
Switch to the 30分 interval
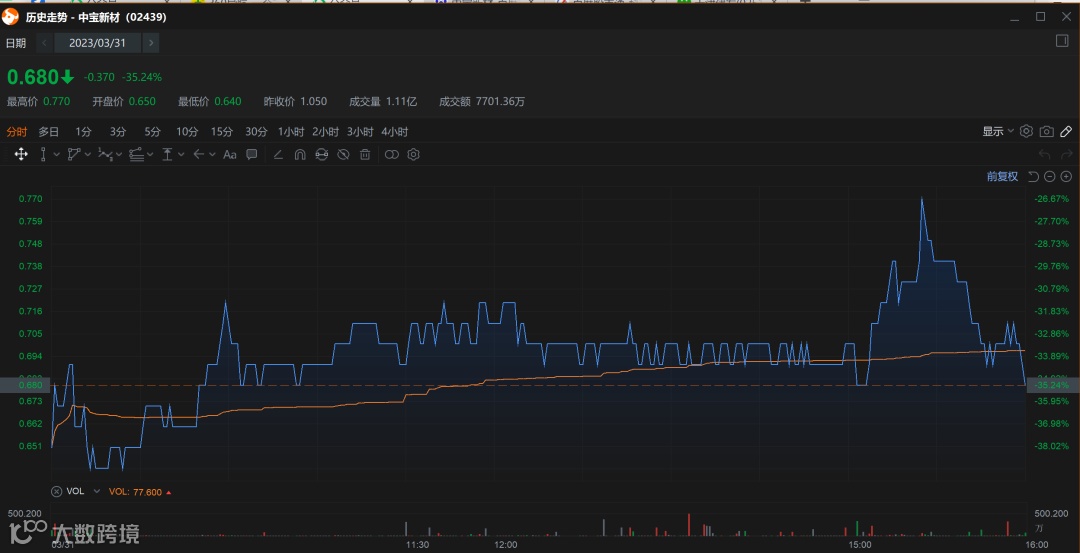point(256,132)
